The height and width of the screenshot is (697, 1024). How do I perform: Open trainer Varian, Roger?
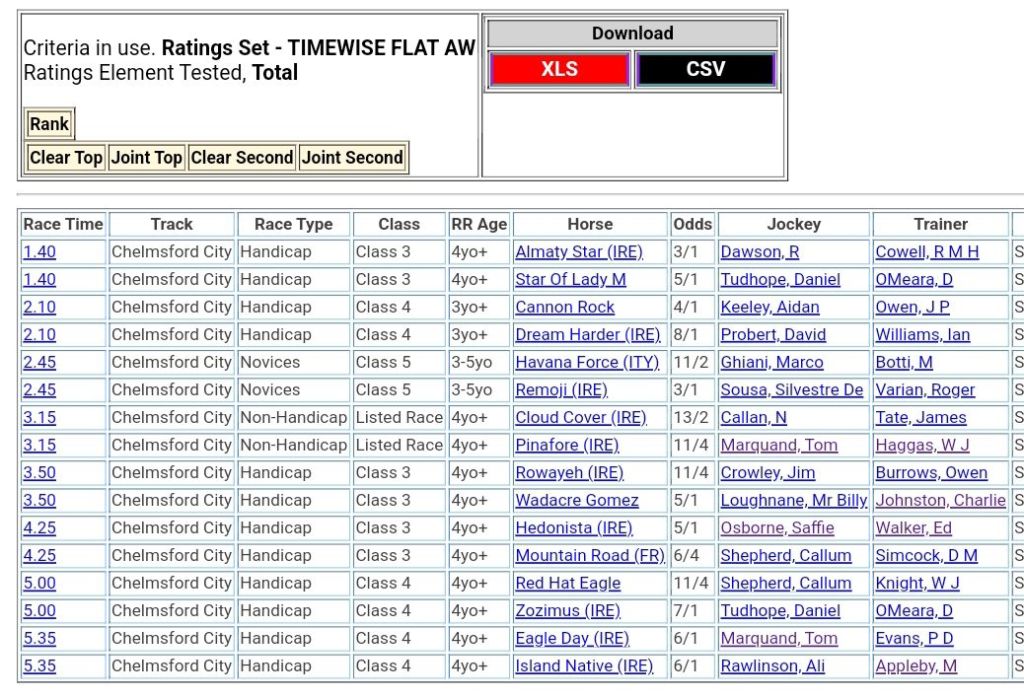click(x=924, y=390)
